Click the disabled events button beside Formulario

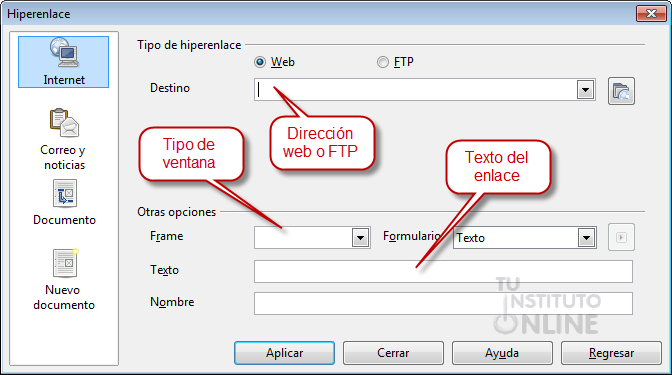[621, 237]
